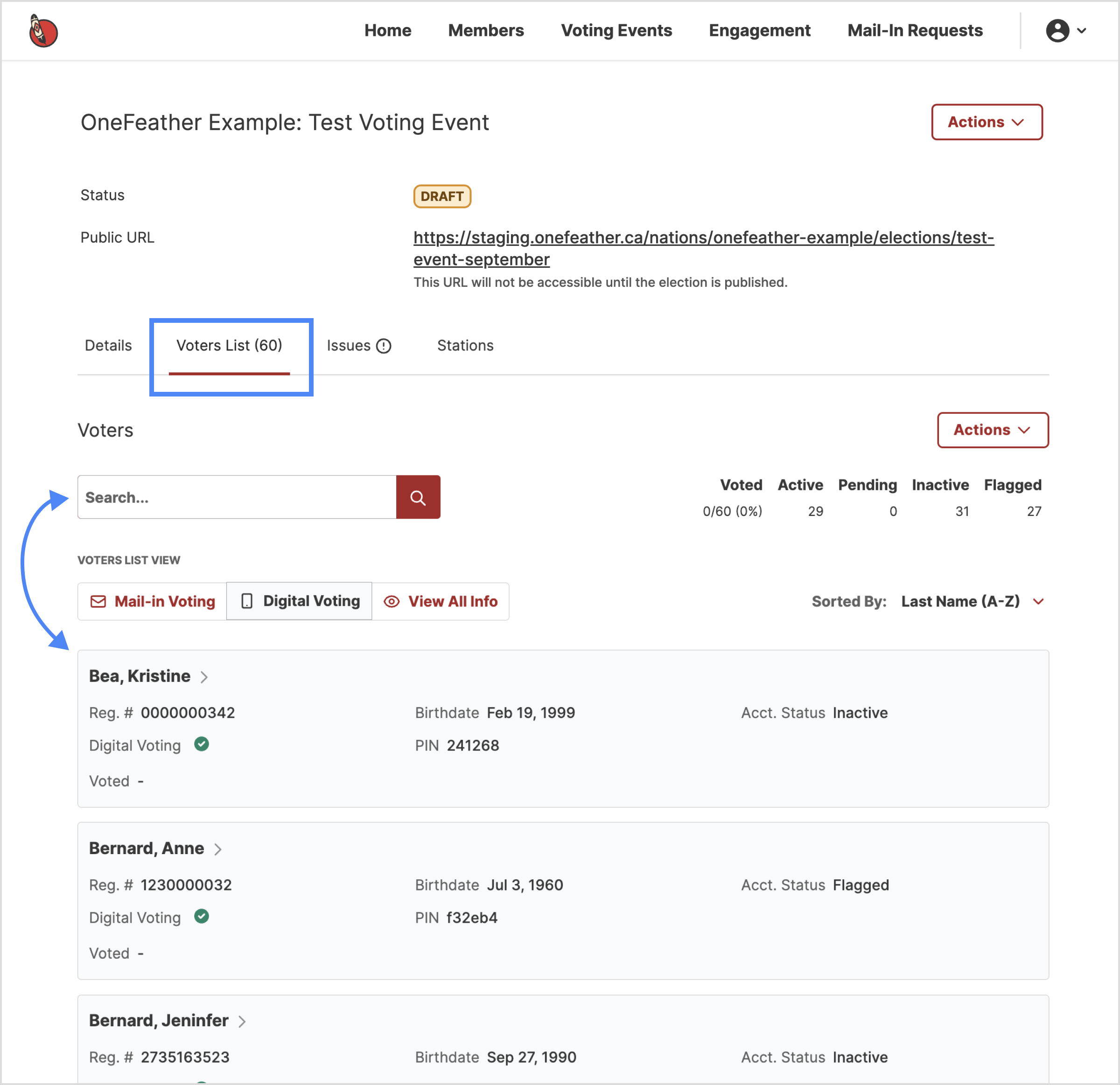
Task: Open Voting Events navigation item
Action: pos(616,30)
